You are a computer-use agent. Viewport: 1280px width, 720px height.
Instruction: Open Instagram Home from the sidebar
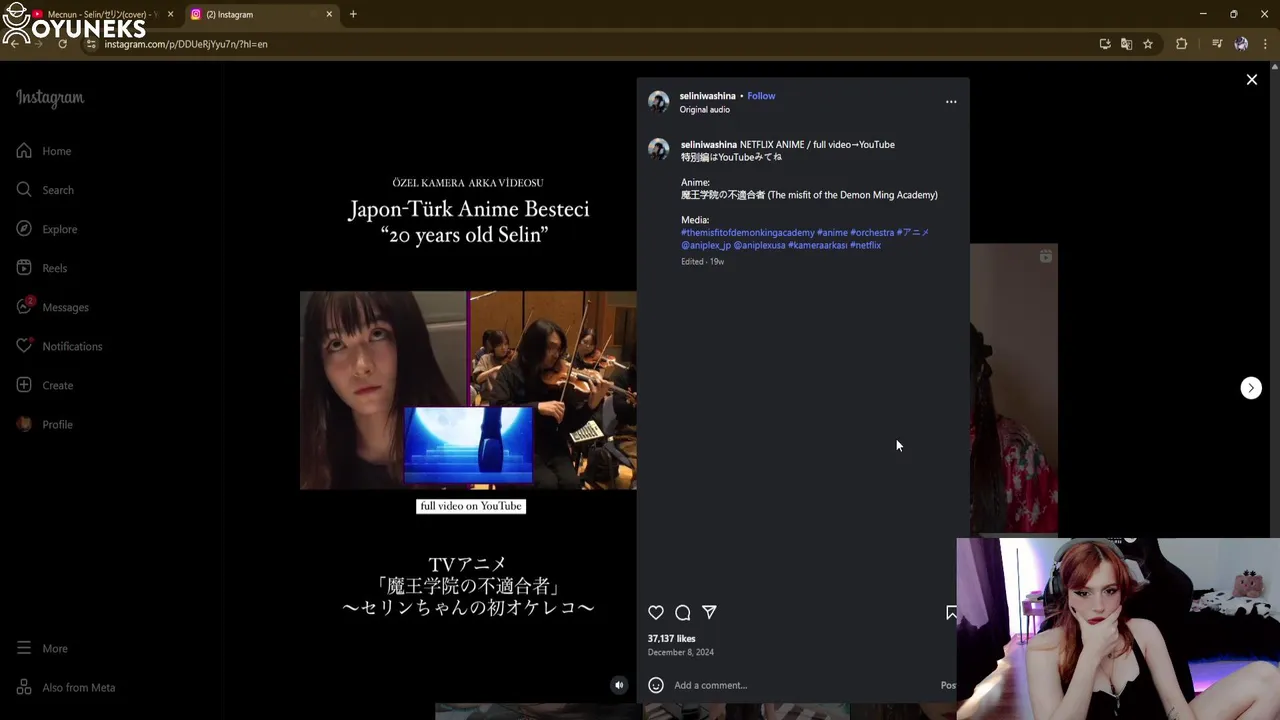point(44,151)
